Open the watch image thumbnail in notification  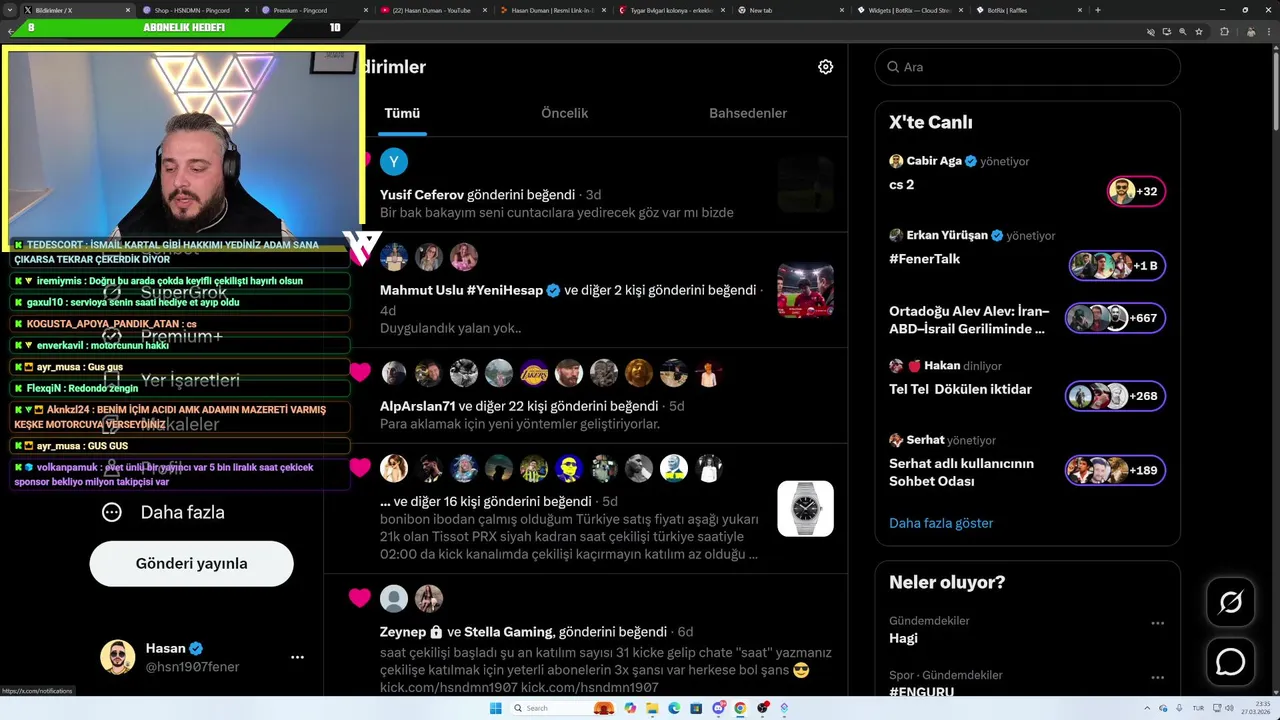(805, 508)
